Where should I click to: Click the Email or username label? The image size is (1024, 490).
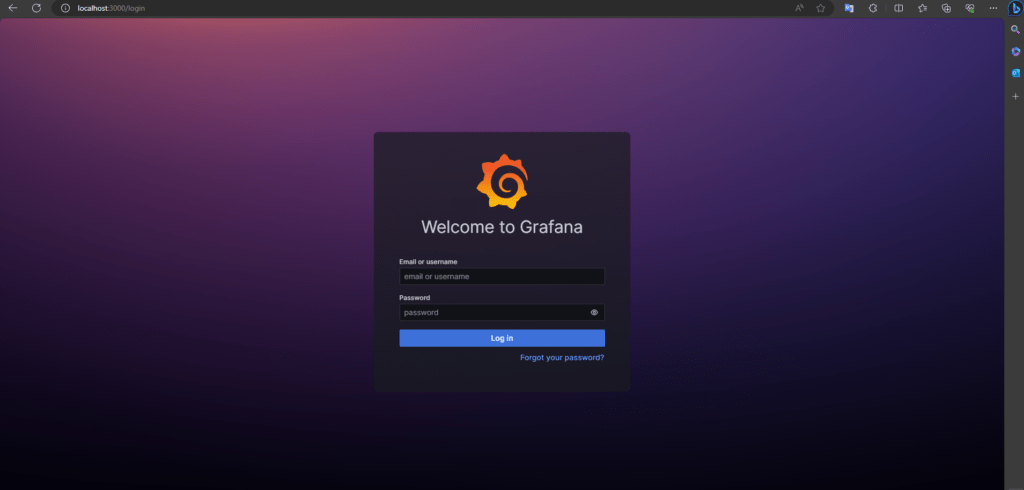[428, 262]
